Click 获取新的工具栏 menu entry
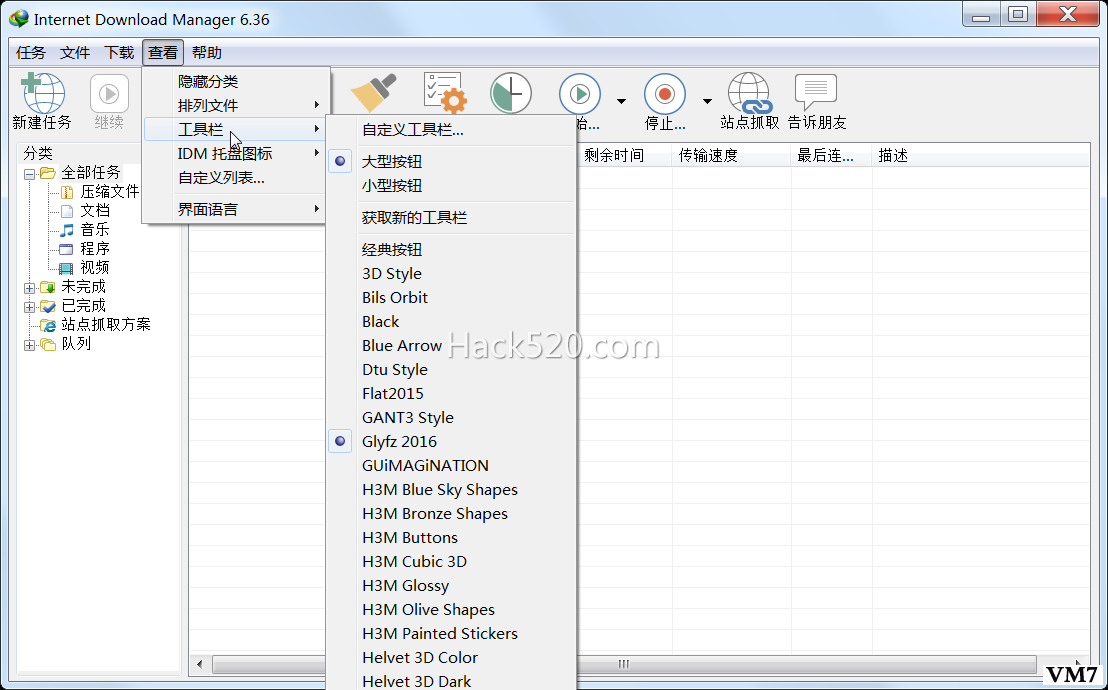Image resolution: width=1108 pixels, height=690 pixels. [x=414, y=218]
